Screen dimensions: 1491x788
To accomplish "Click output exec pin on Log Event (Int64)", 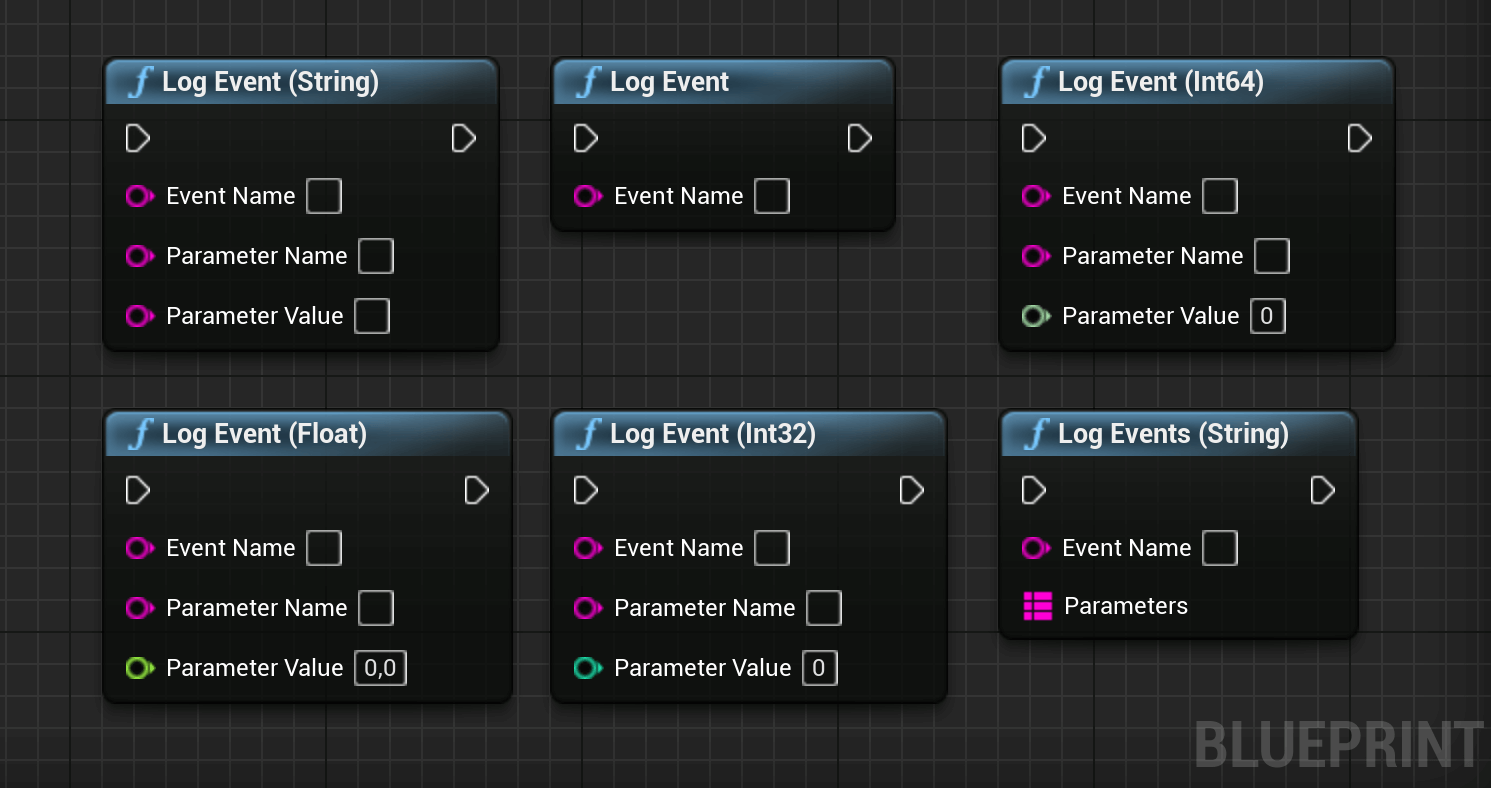I will [1360, 138].
